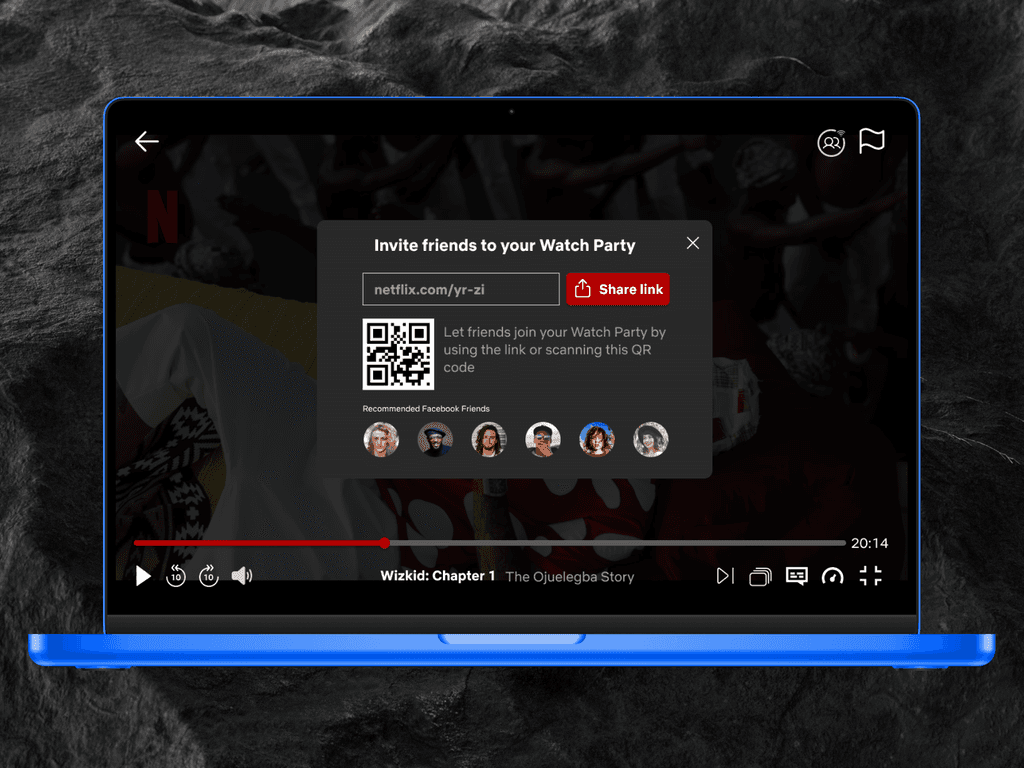
Task: Select the friend wearing a dark beanie
Action: pyautogui.click(x=435, y=439)
